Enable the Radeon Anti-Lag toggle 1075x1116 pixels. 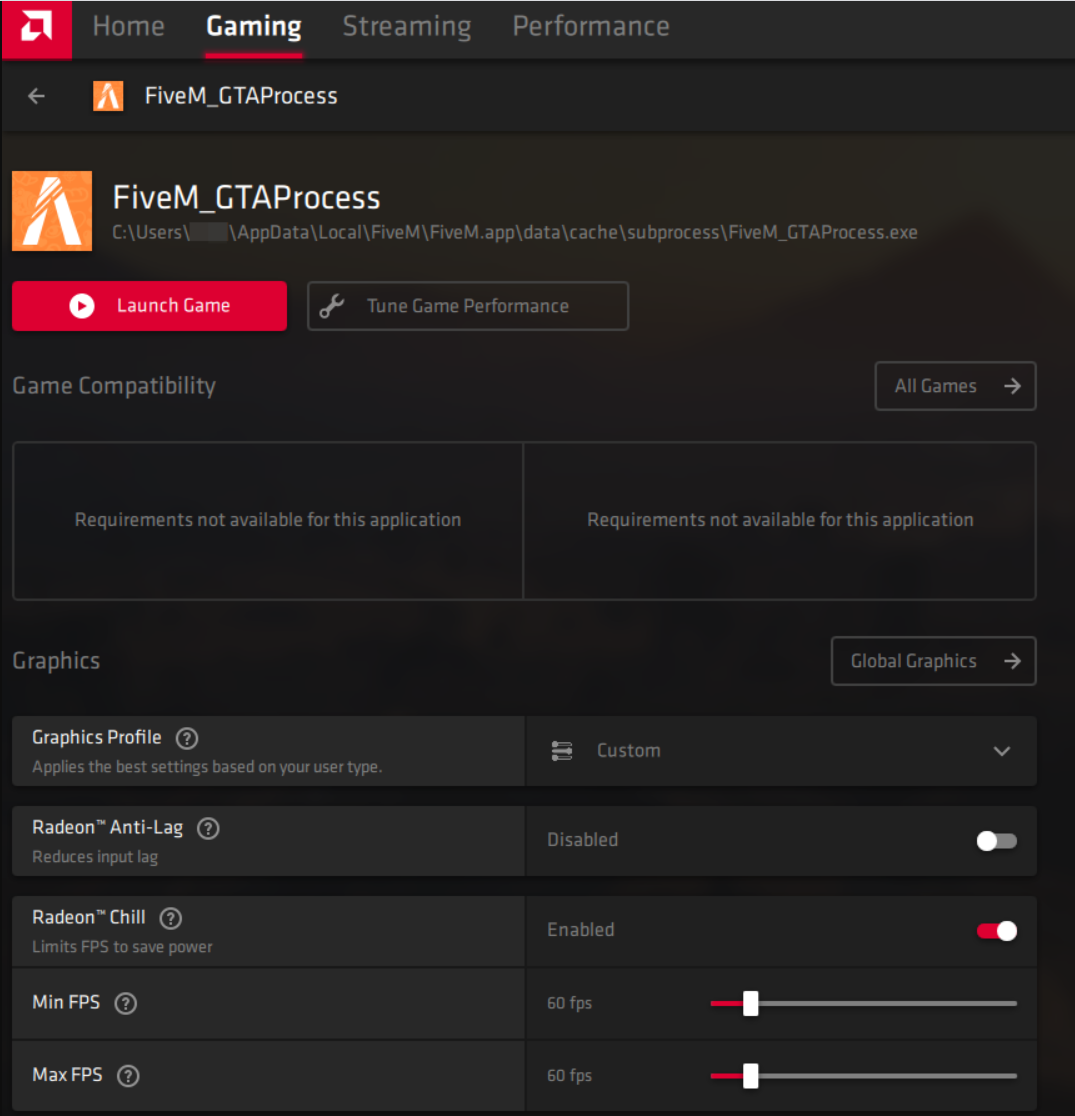click(x=996, y=841)
